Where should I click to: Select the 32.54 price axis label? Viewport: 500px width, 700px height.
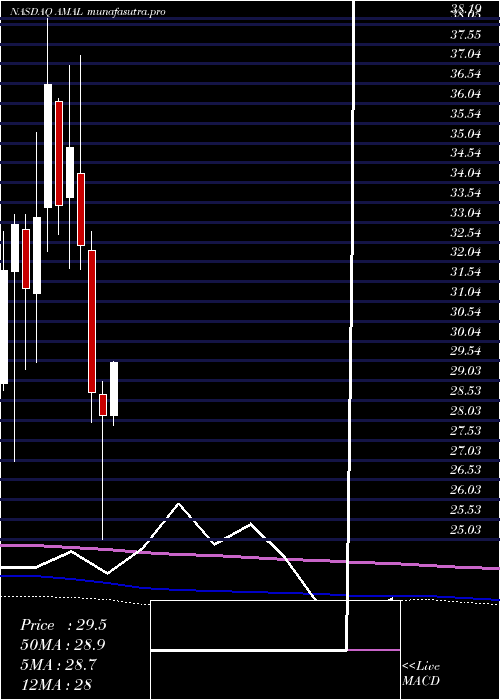466,233
